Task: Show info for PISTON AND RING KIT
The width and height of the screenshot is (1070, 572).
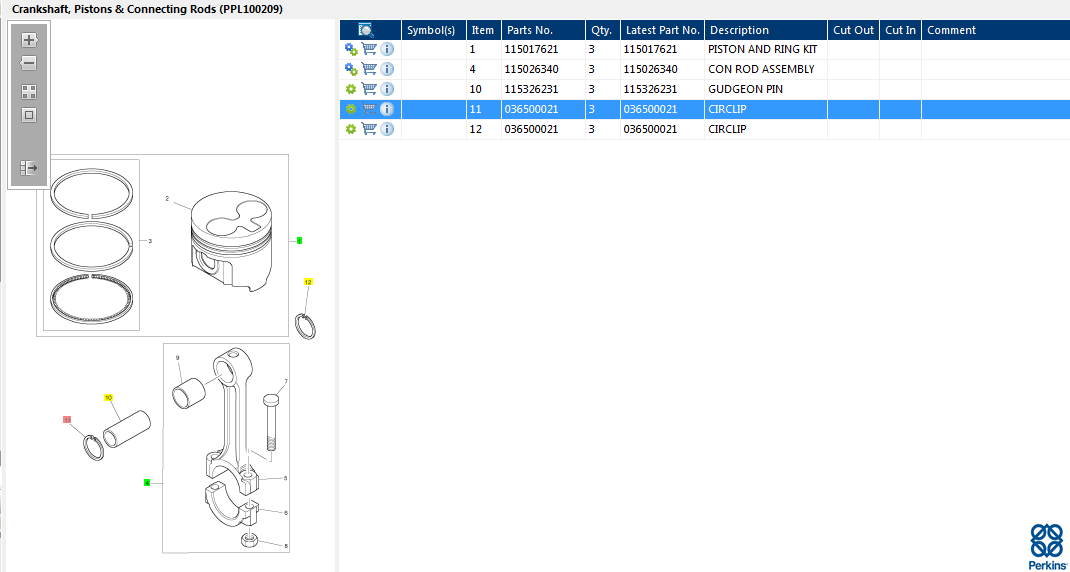Action: click(387, 49)
